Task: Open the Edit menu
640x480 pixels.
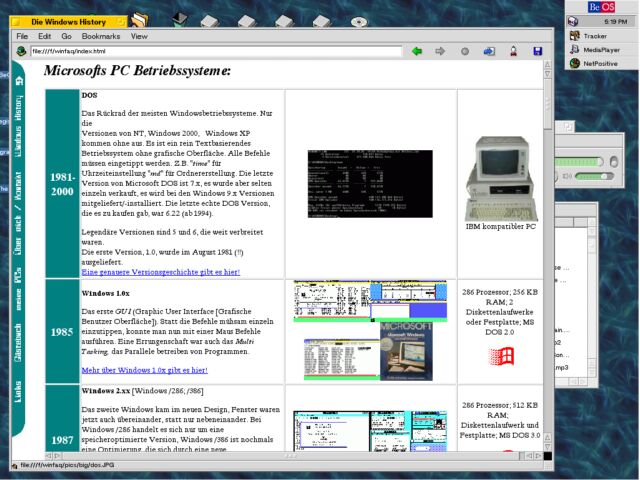Action: click(44, 36)
